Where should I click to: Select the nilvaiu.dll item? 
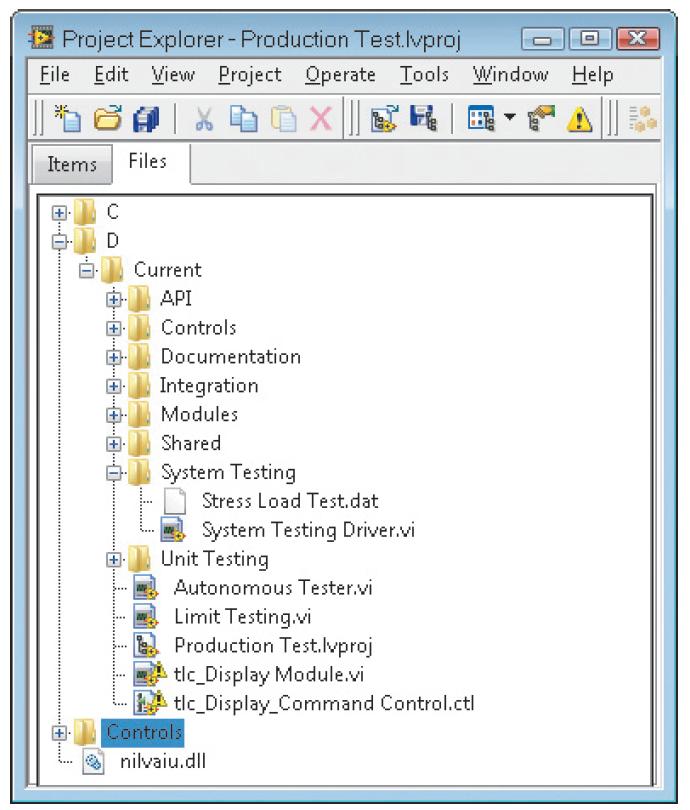(163, 761)
